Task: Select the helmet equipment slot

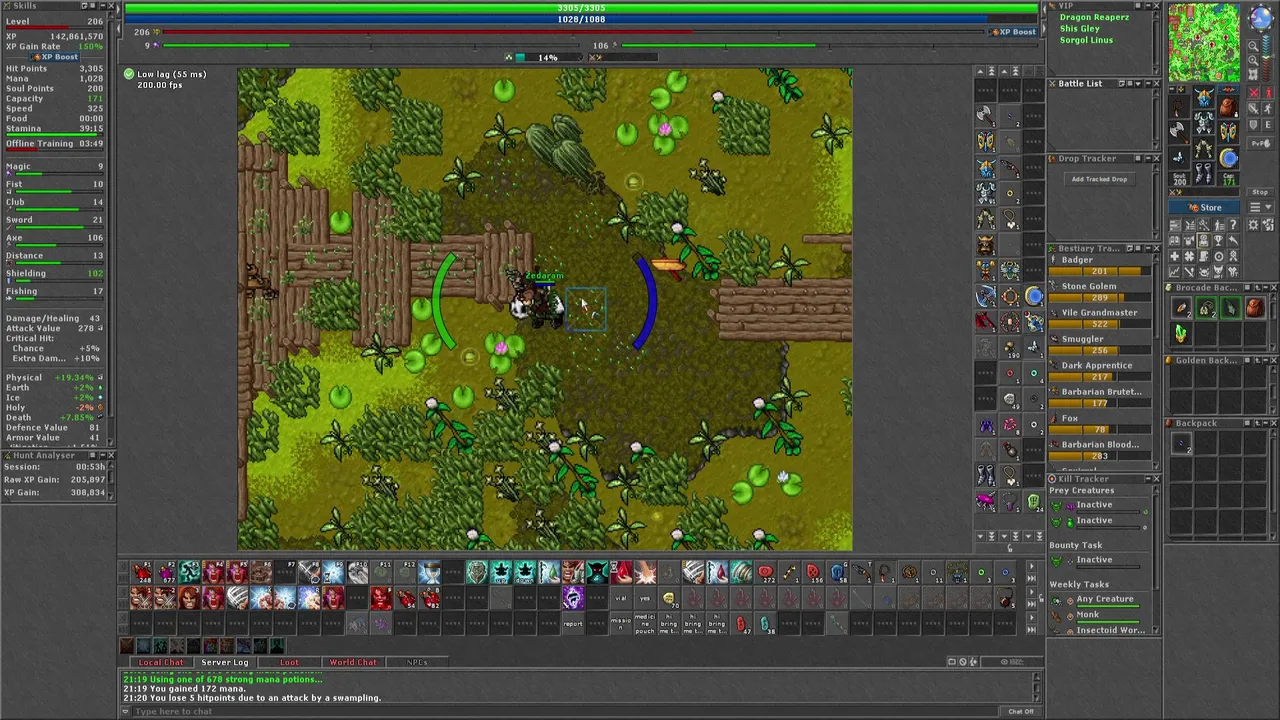Action: (x=1203, y=96)
